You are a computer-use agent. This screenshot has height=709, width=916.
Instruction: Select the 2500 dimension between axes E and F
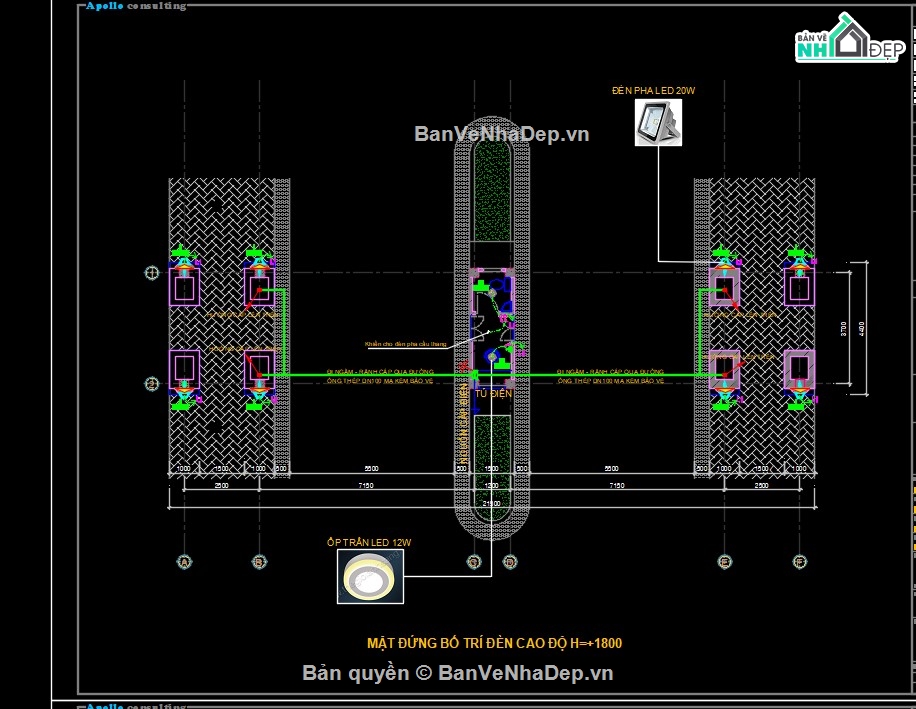click(761, 485)
